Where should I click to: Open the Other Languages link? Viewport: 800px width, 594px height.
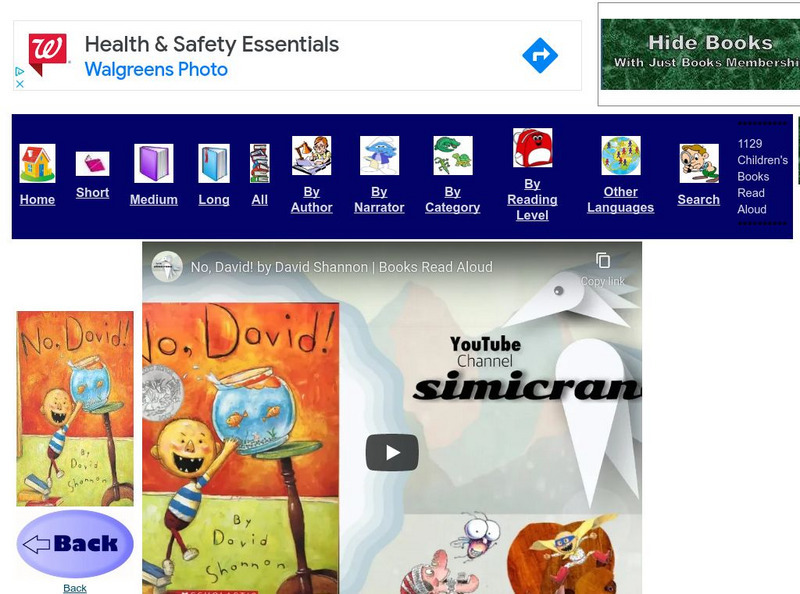pos(620,200)
